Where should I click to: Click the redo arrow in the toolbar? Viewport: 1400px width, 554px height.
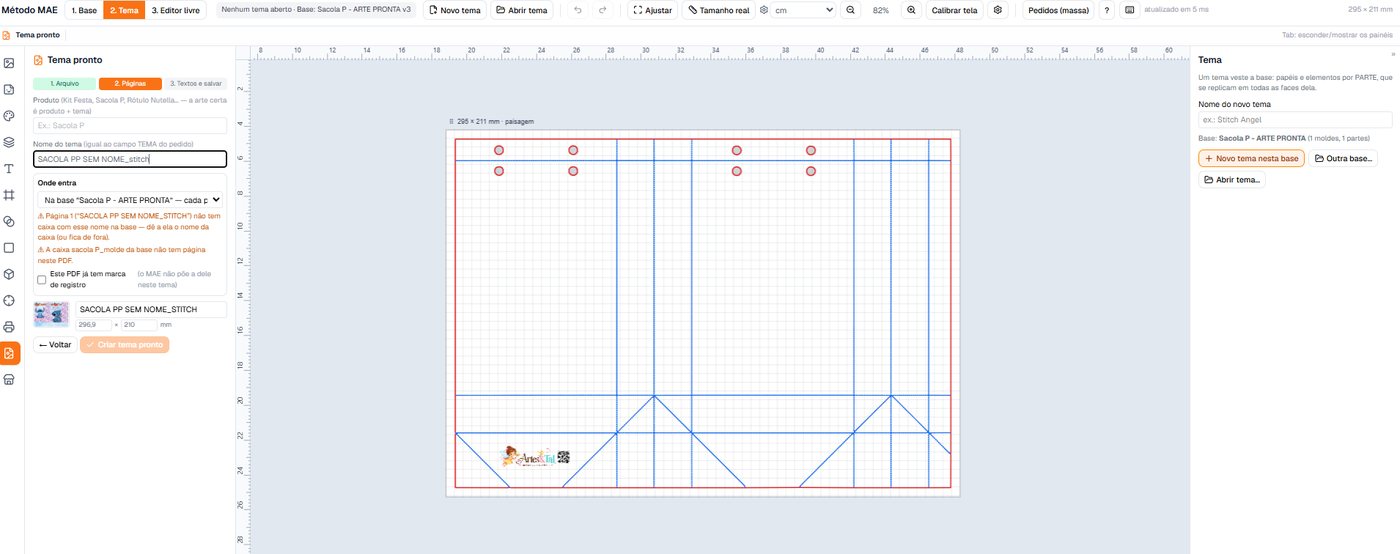click(x=602, y=10)
